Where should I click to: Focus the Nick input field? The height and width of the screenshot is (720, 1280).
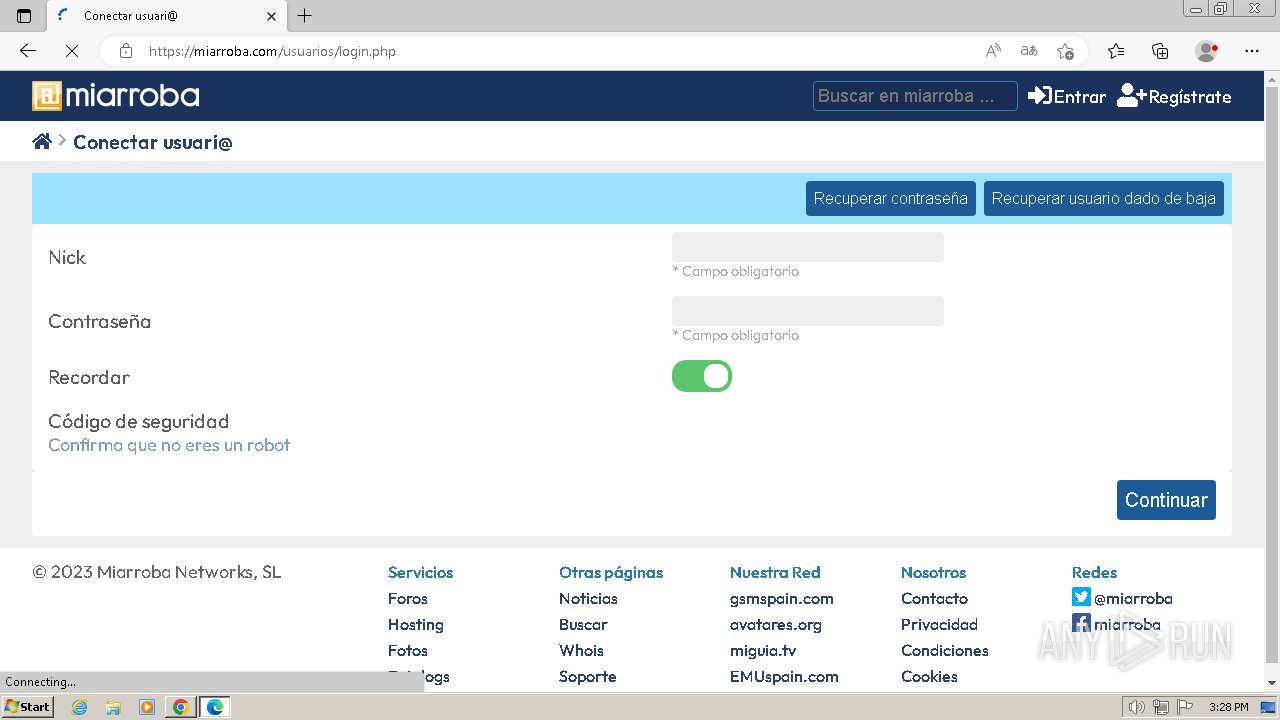[808, 247]
